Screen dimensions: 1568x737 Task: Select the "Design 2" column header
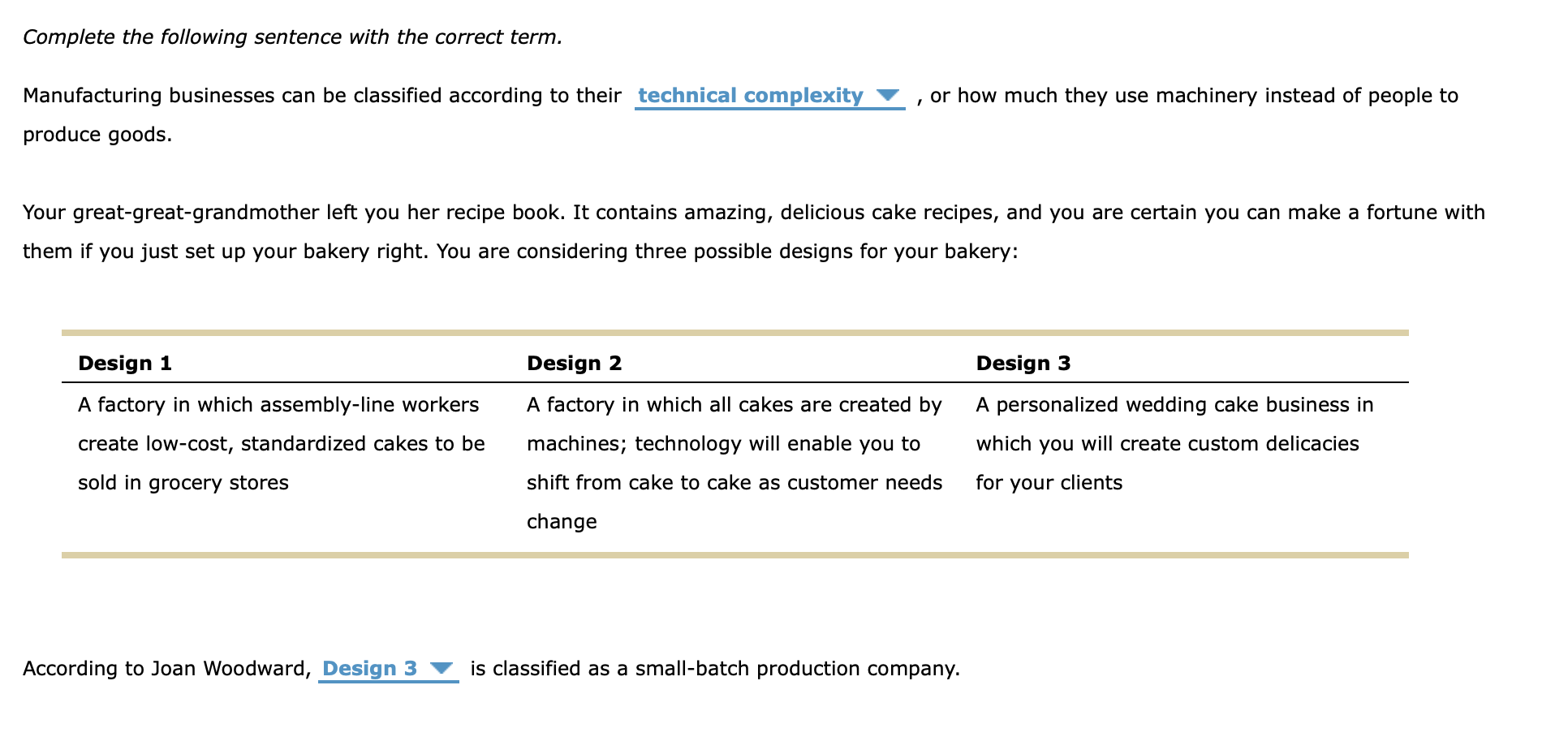pos(575,363)
